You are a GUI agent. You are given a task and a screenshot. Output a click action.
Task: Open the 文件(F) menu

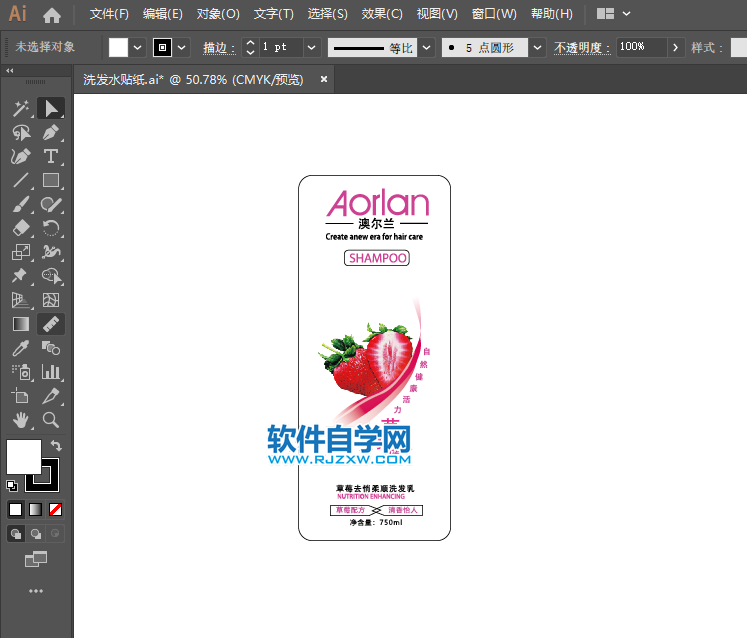pos(109,14)
